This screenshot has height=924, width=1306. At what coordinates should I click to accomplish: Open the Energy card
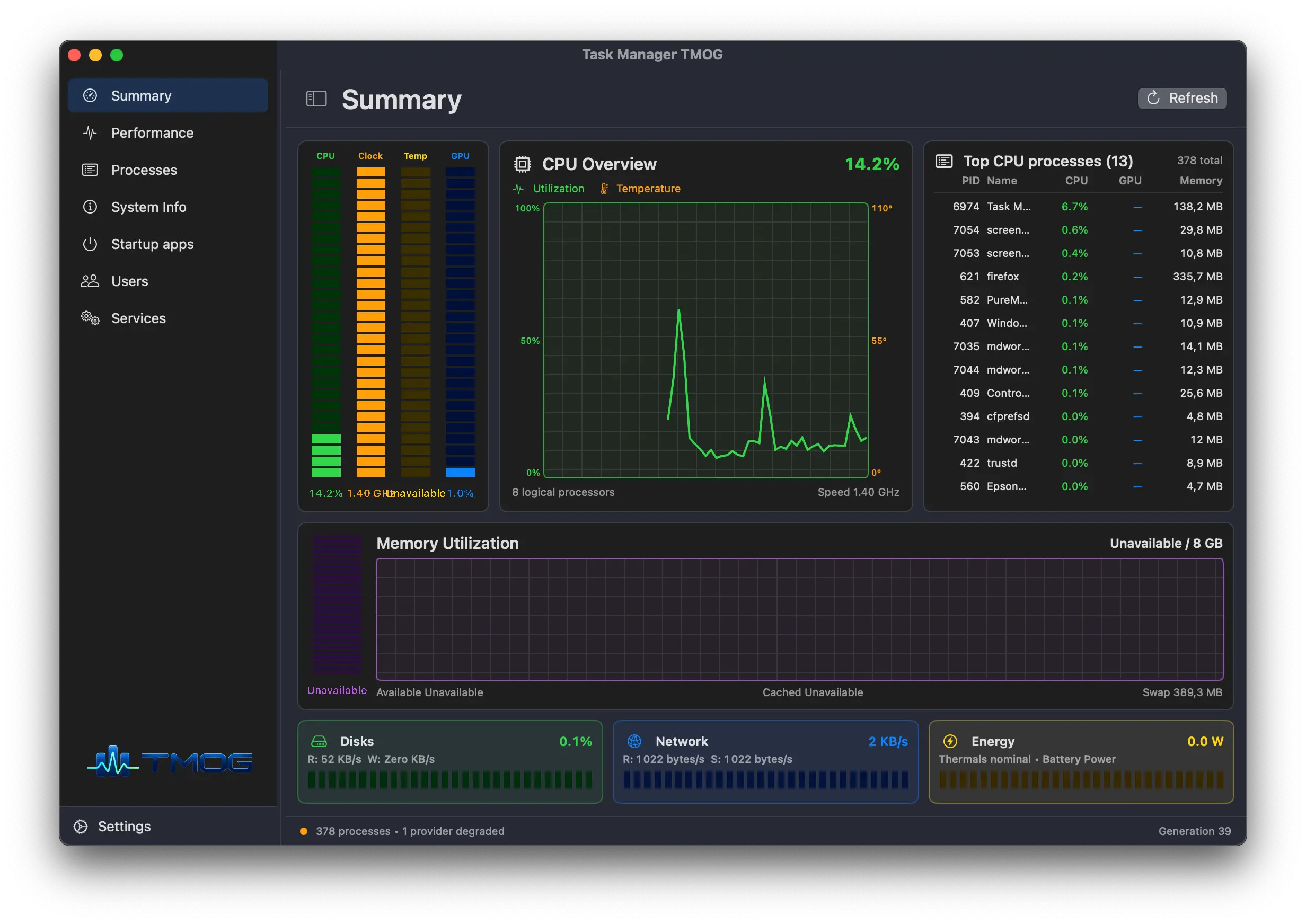coord(1081,762)
